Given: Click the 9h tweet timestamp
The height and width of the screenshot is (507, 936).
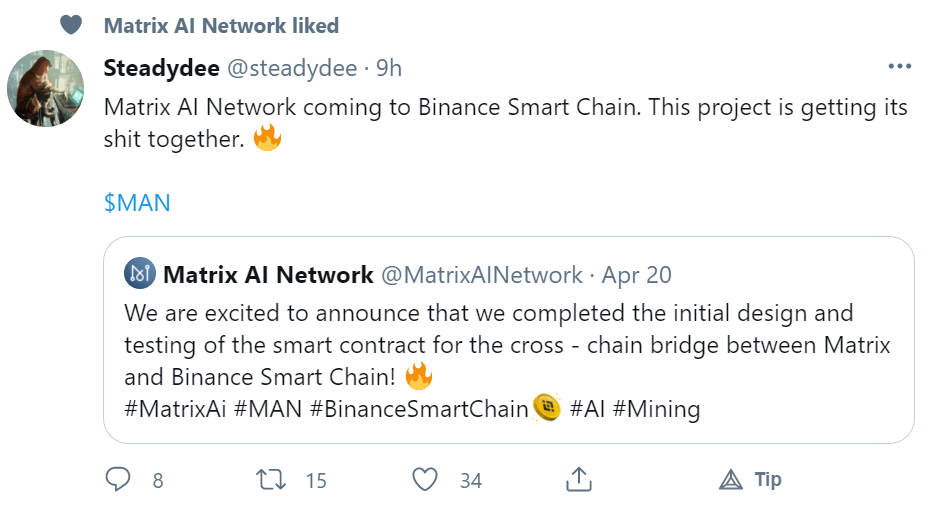Looking at the screenshot, I should point(388,67).
